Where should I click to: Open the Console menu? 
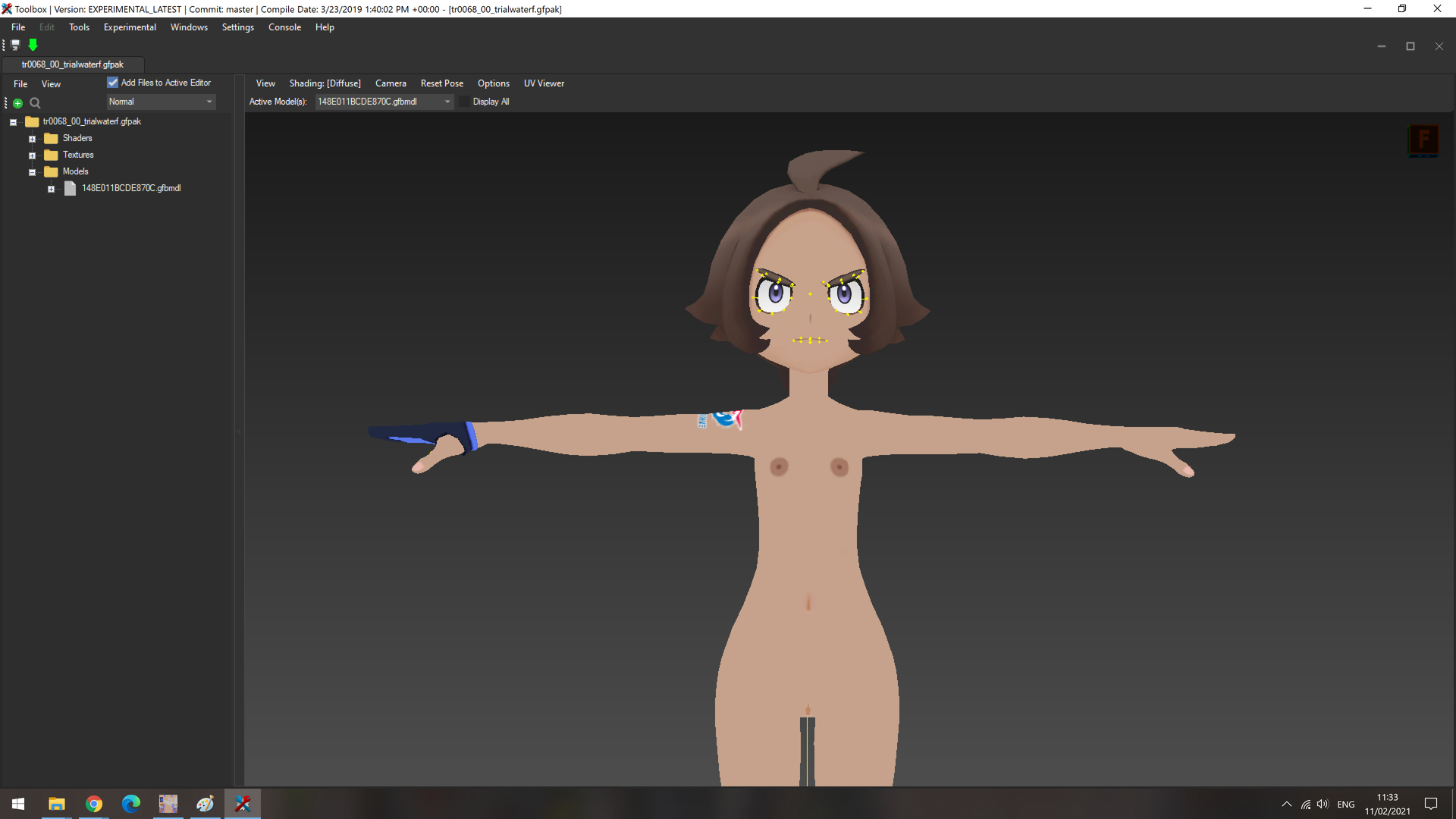point(284,27)
